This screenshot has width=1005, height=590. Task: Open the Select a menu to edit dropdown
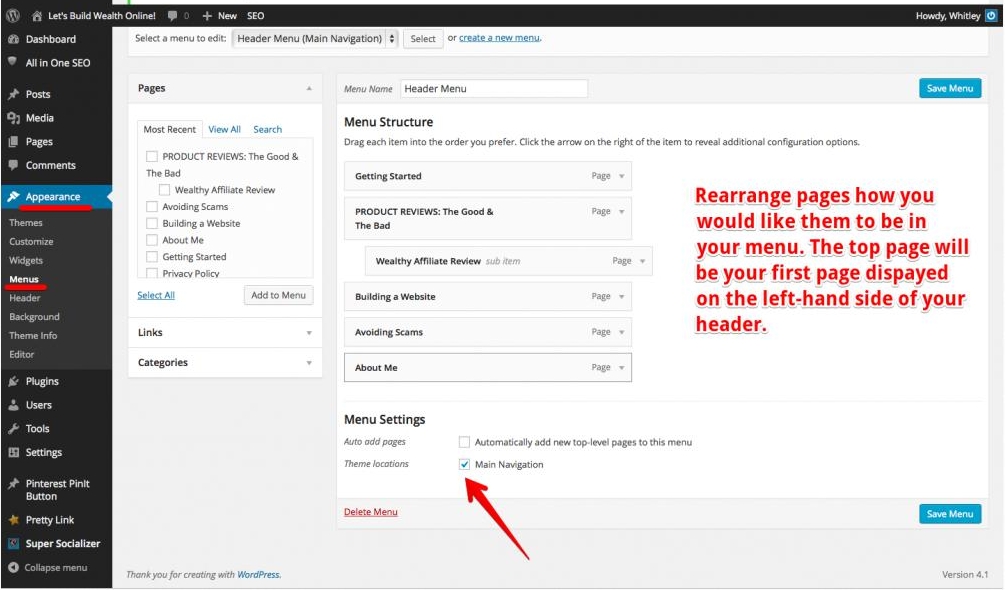(x=315, y=38)
